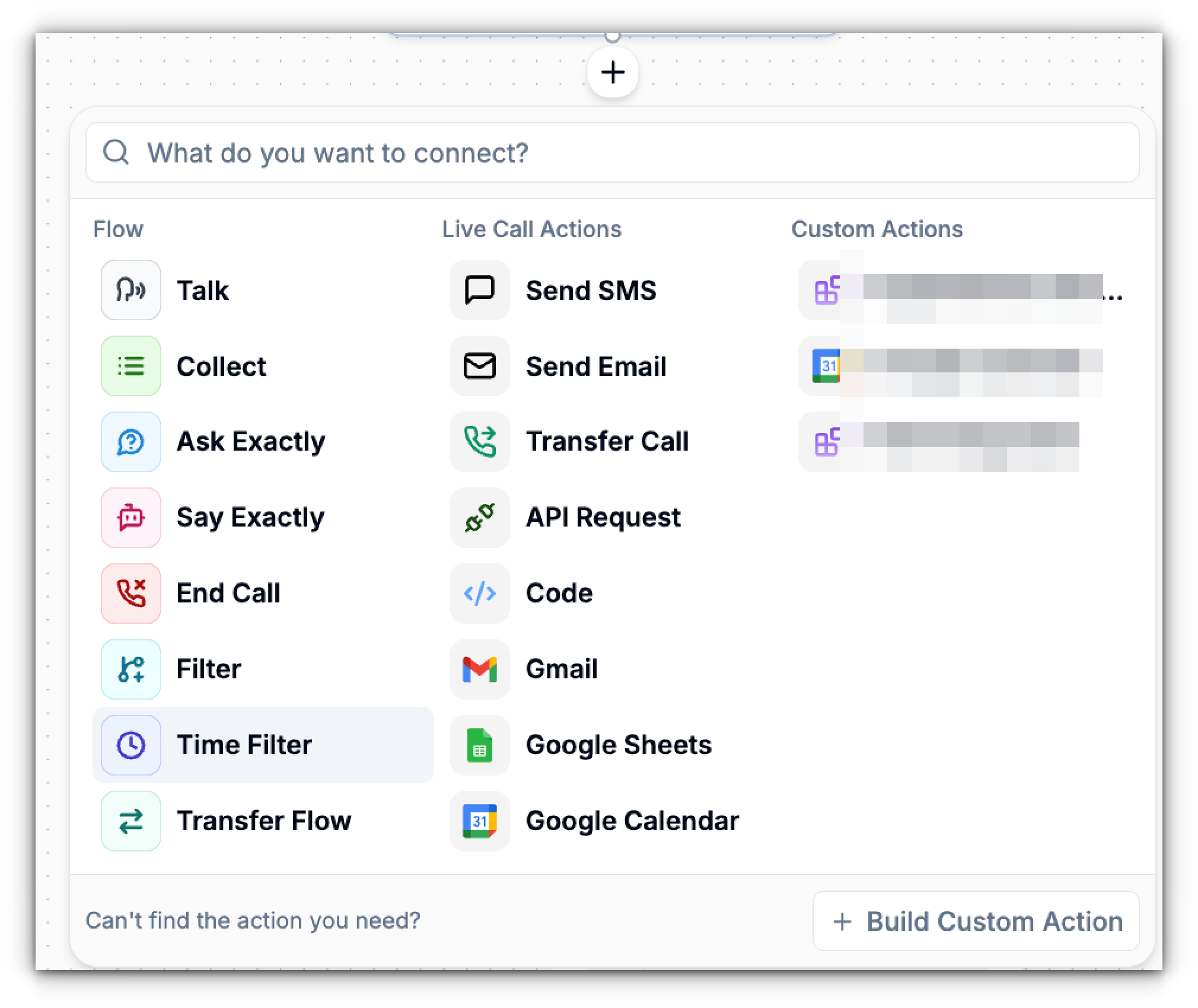Click the Talk action icon
Image resolution: width=1198 pixels, height=1008 pixels.
coord(130,290)
